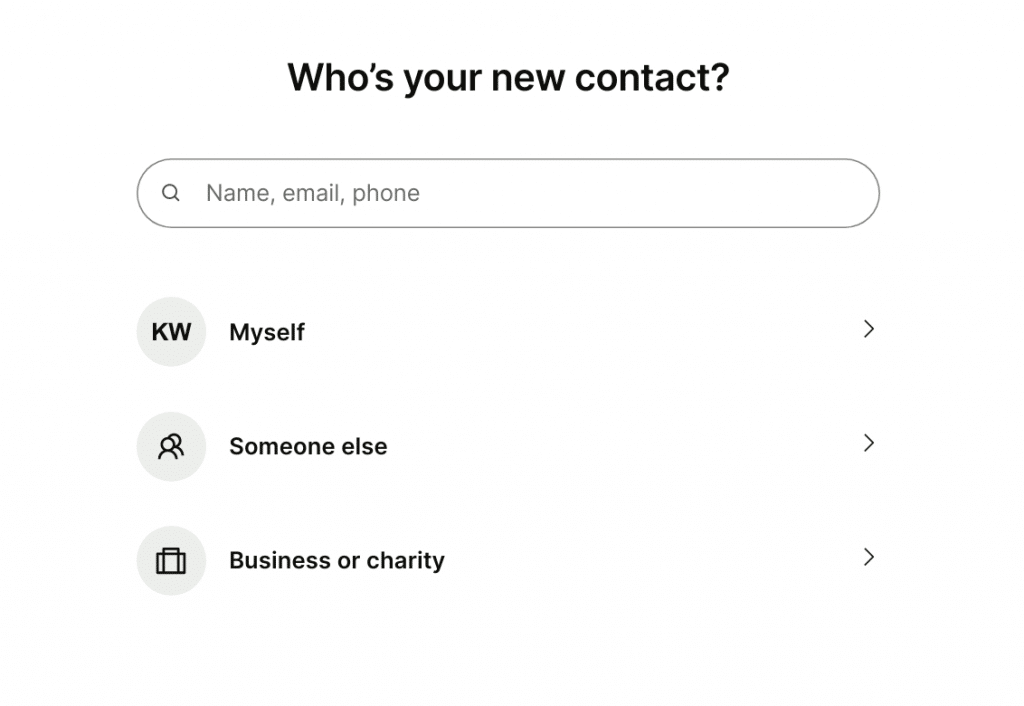
Task: Click the two-people Someone else icon
Action: tap(171, 447)
